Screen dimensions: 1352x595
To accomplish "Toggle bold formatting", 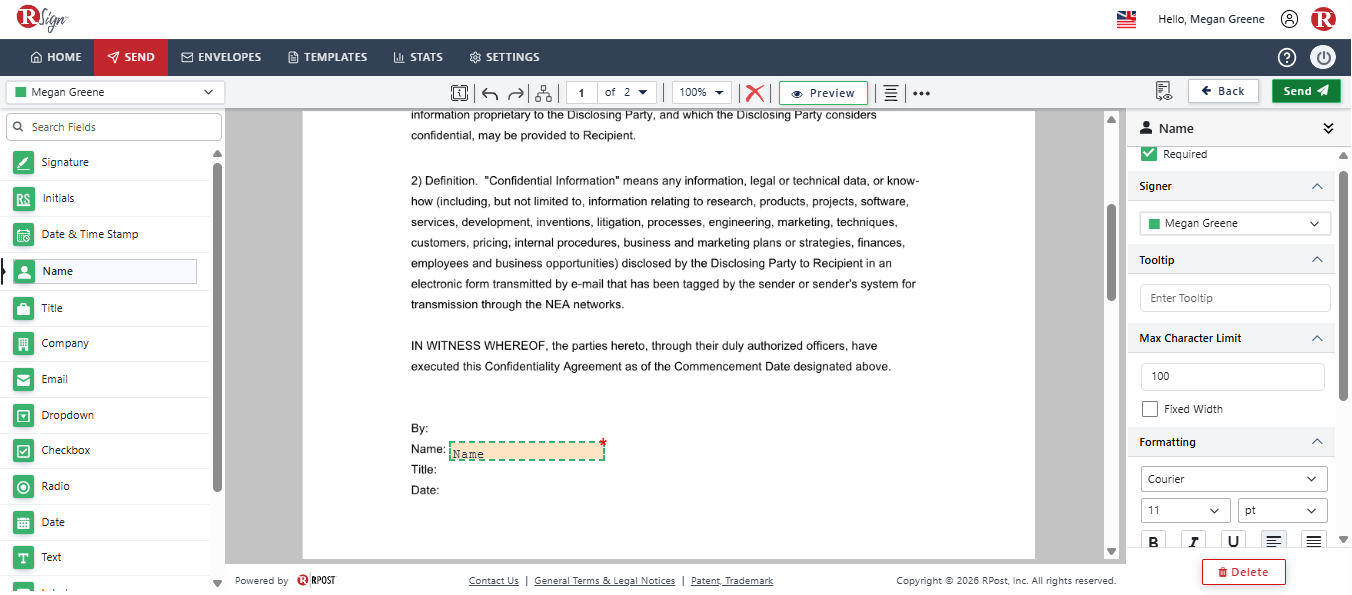I will (x=1153, y=541).
